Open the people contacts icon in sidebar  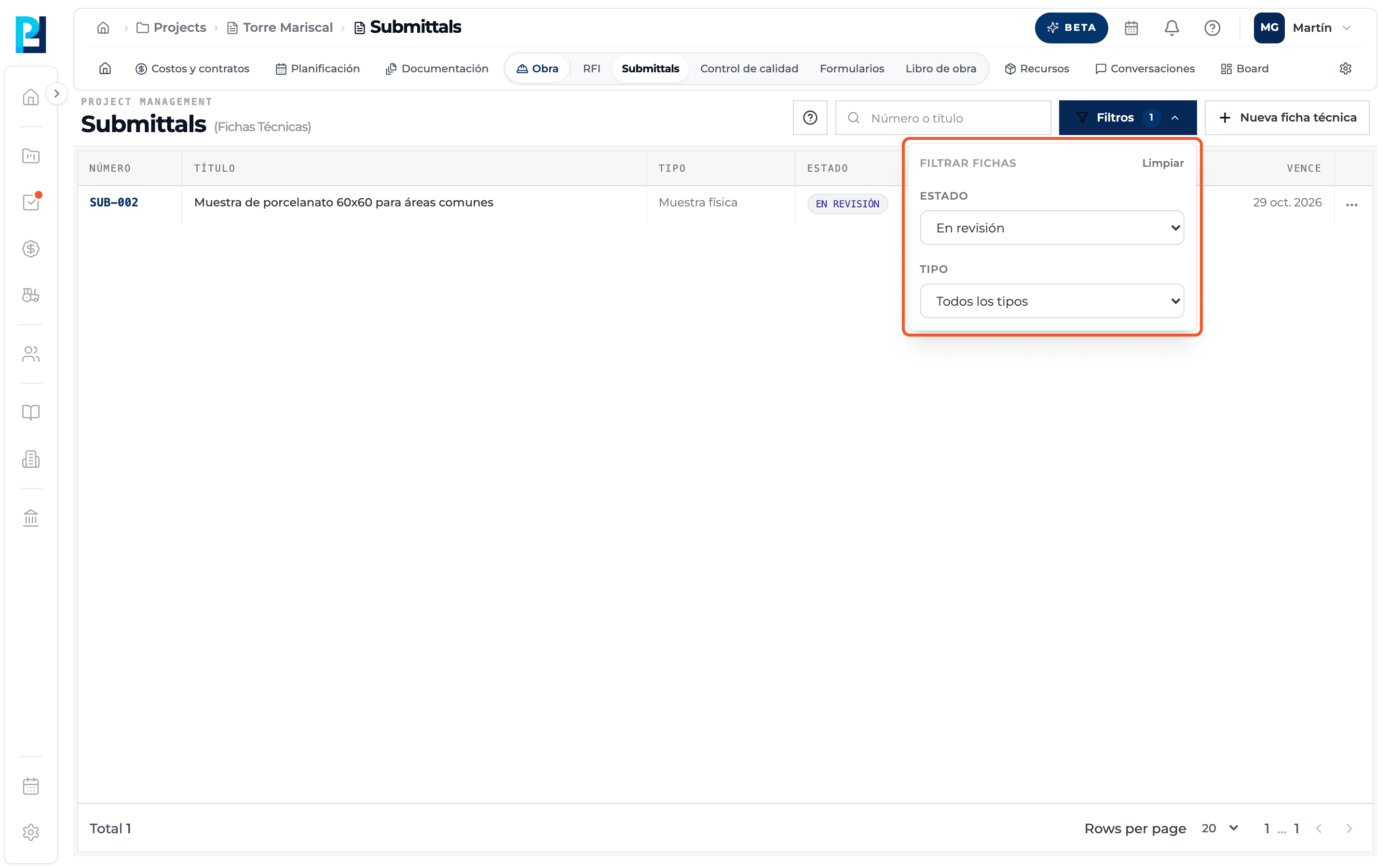30,354
